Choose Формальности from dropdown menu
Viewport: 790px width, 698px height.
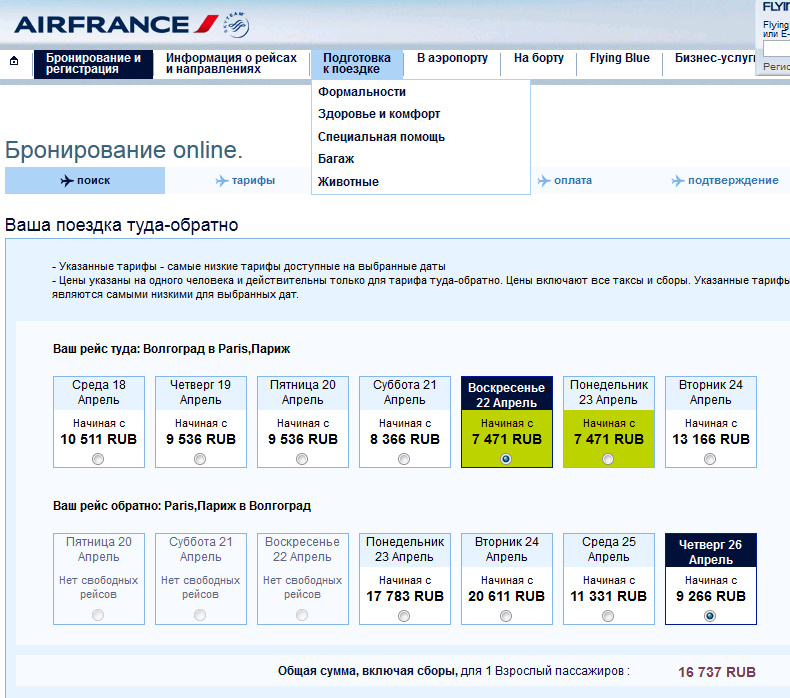point(362,92)
